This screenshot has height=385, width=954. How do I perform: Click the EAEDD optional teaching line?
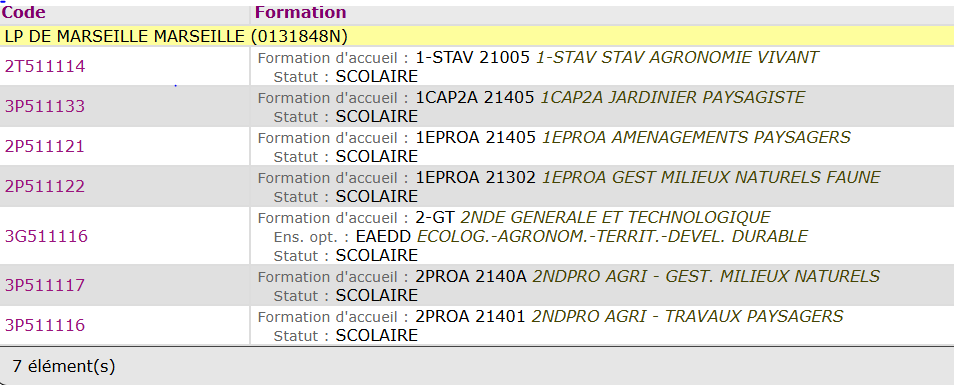(x=541, y=237)
